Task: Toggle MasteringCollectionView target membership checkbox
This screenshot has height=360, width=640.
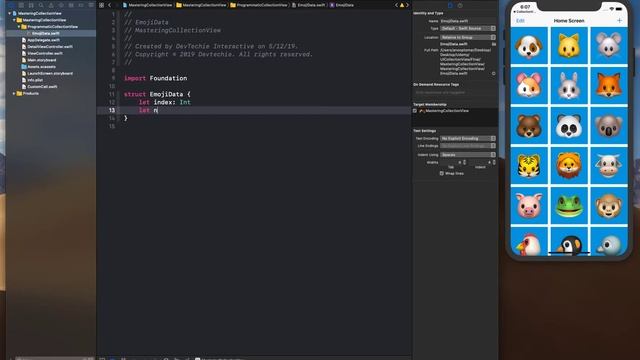Action: click(415, 111)
